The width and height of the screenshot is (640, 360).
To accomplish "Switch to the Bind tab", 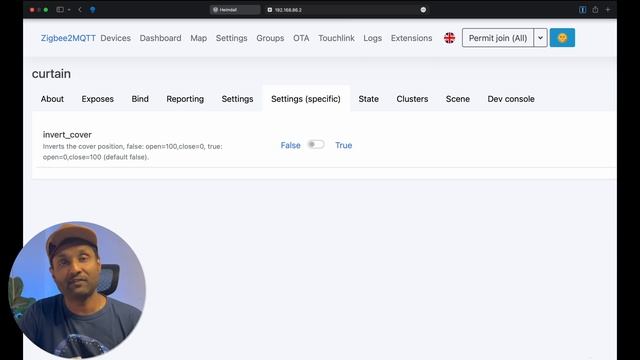I will 140,99.
